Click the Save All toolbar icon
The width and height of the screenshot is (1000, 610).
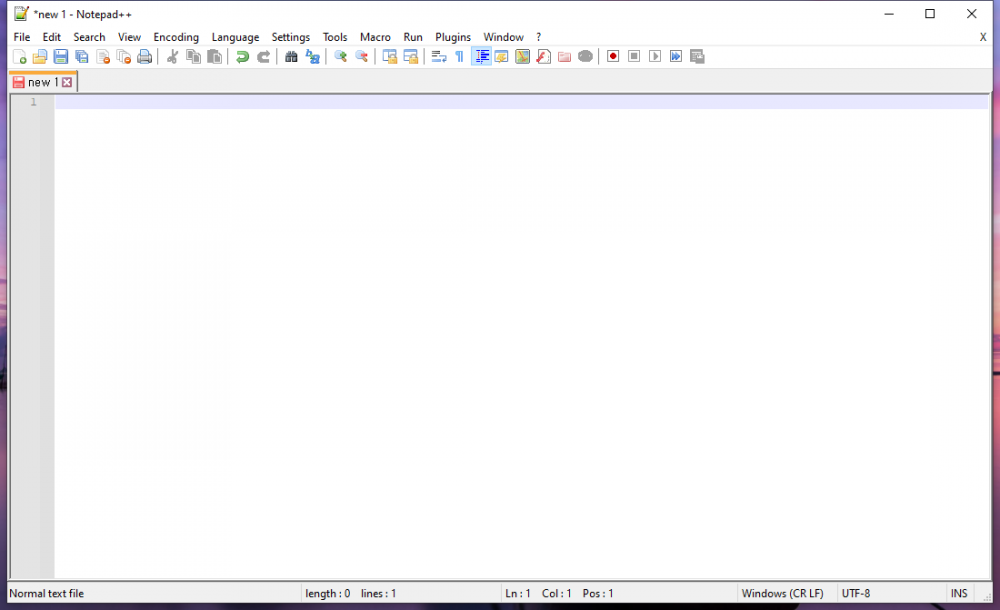point(82,57)
